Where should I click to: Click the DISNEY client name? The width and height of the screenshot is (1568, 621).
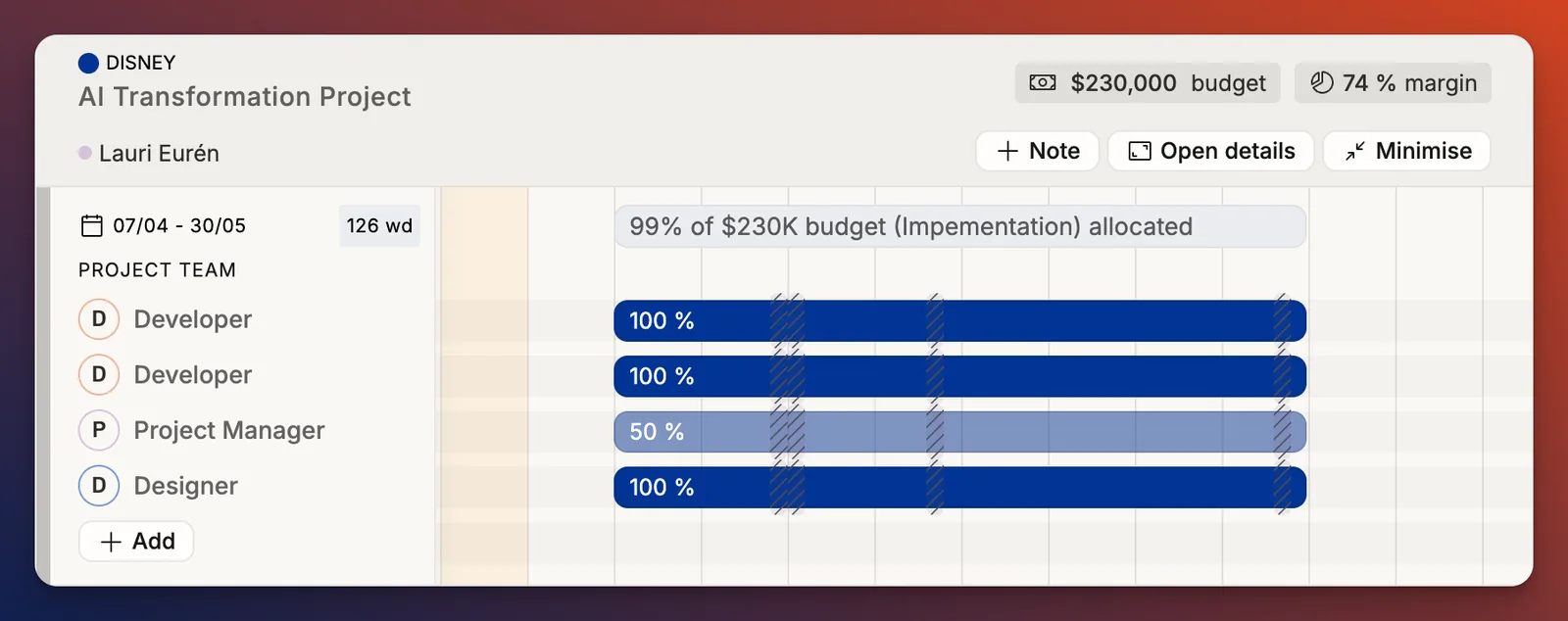[x=141, y=63]
